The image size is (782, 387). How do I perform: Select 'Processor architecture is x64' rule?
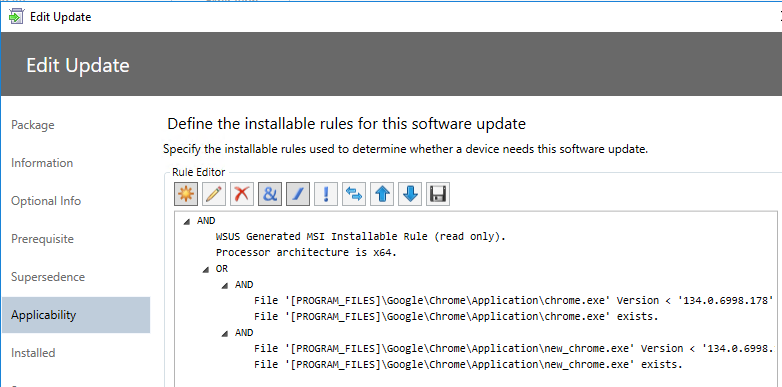point(306,252)
